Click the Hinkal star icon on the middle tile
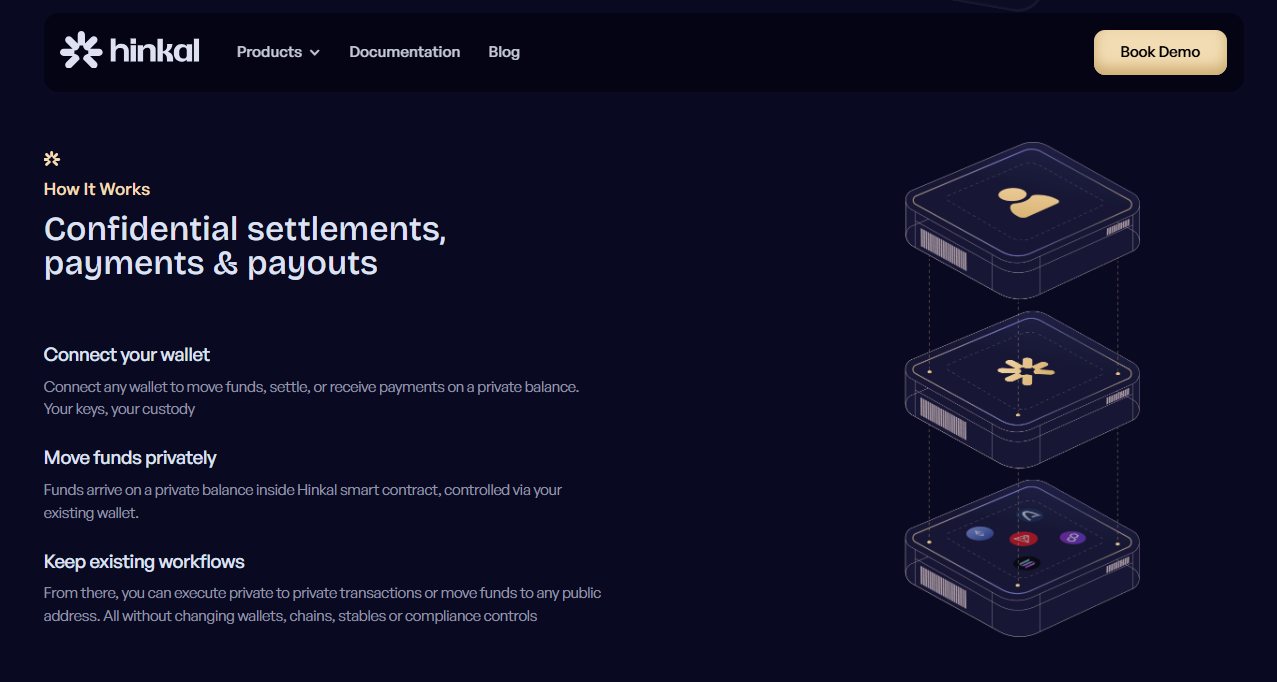This screenshot has height=682, width=1277. click(x=1026, y=371)
